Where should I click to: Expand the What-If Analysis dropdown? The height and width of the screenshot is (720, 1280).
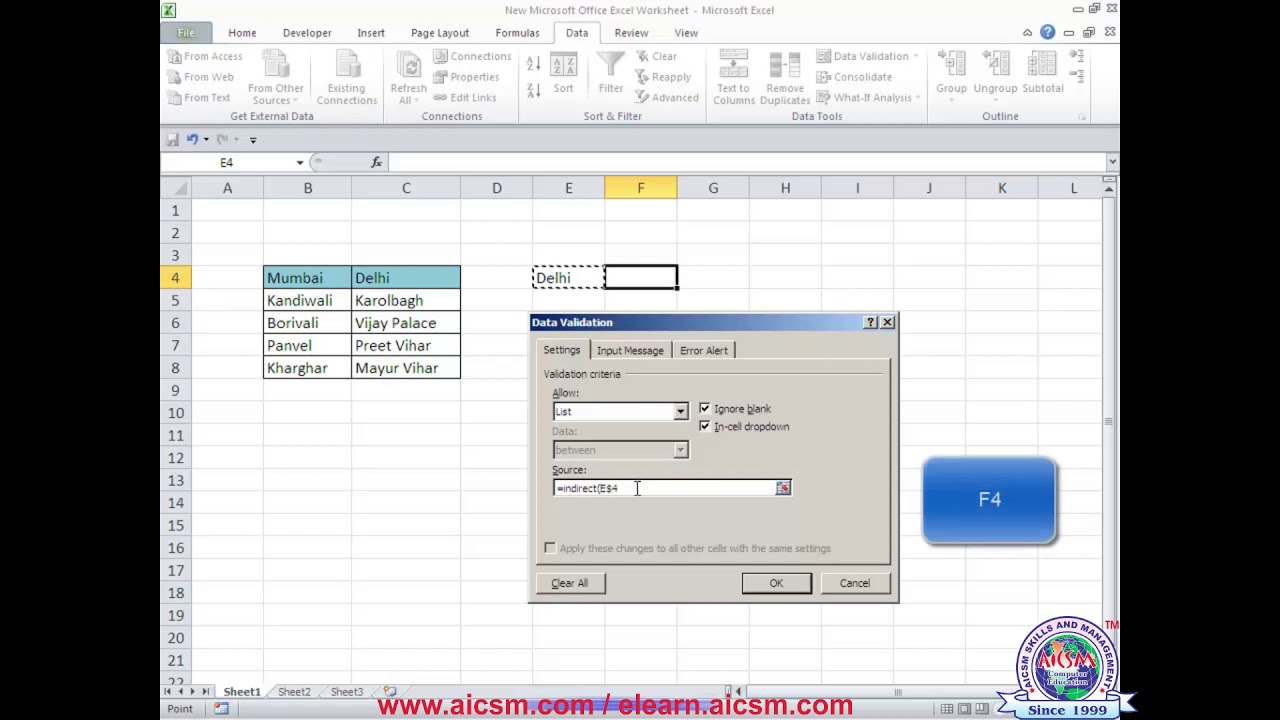(918, 98)
